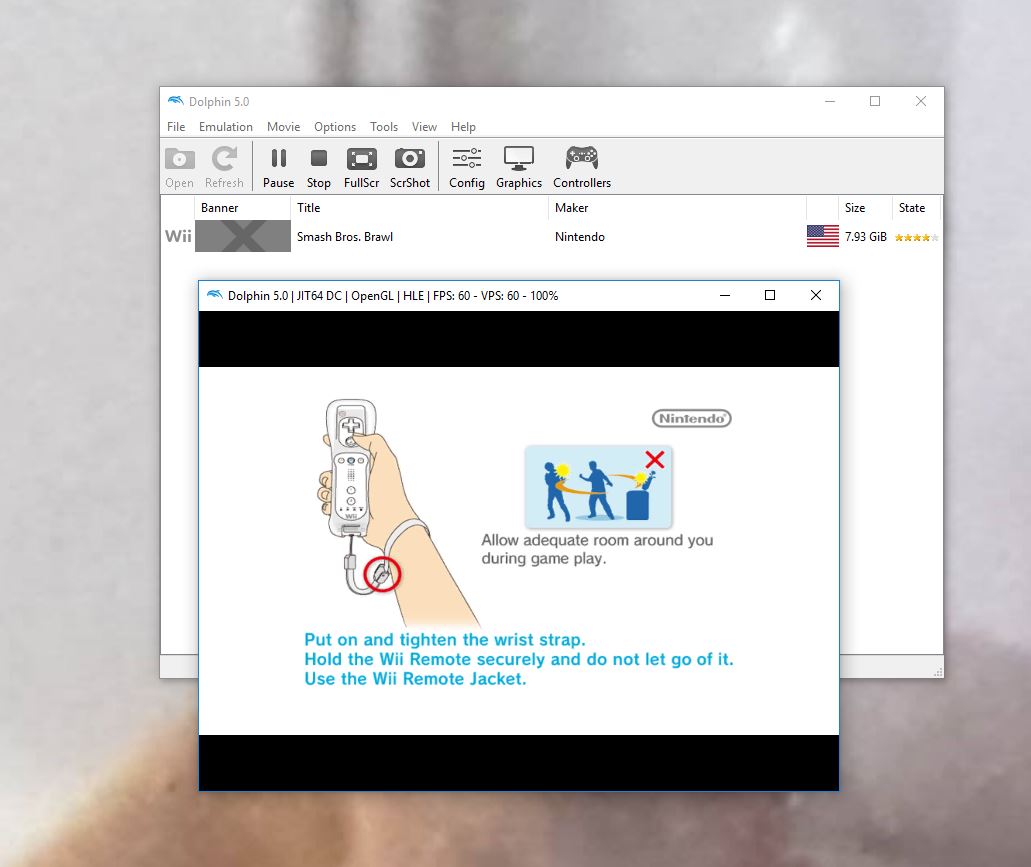
Task: Open the View menu
Action: [x=424, y=127]
